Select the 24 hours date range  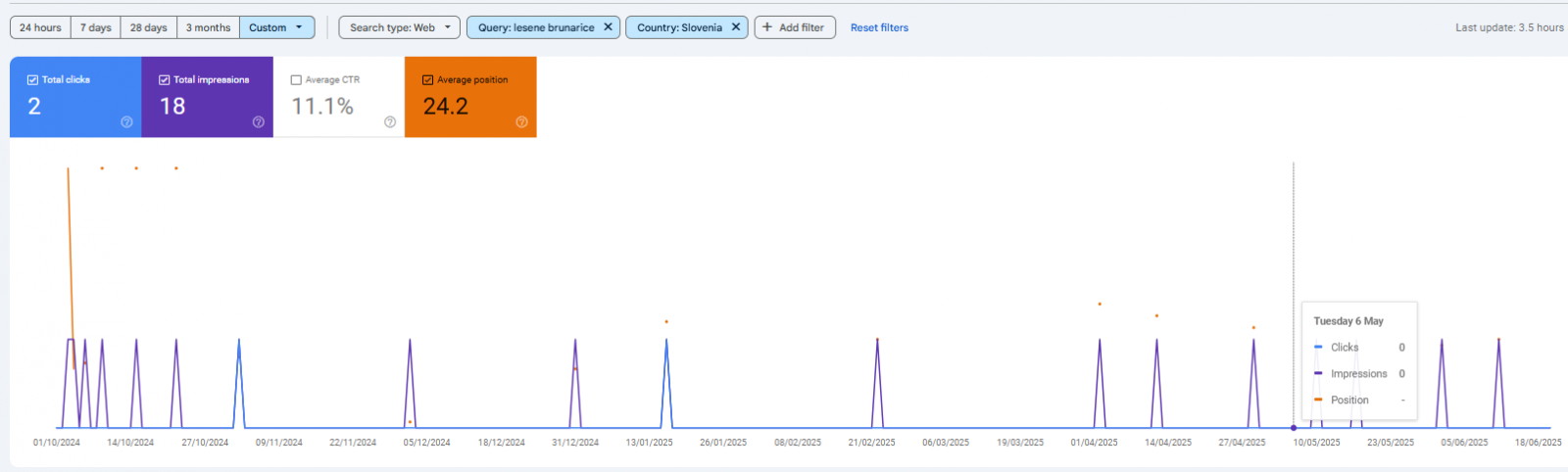(40, 27)
